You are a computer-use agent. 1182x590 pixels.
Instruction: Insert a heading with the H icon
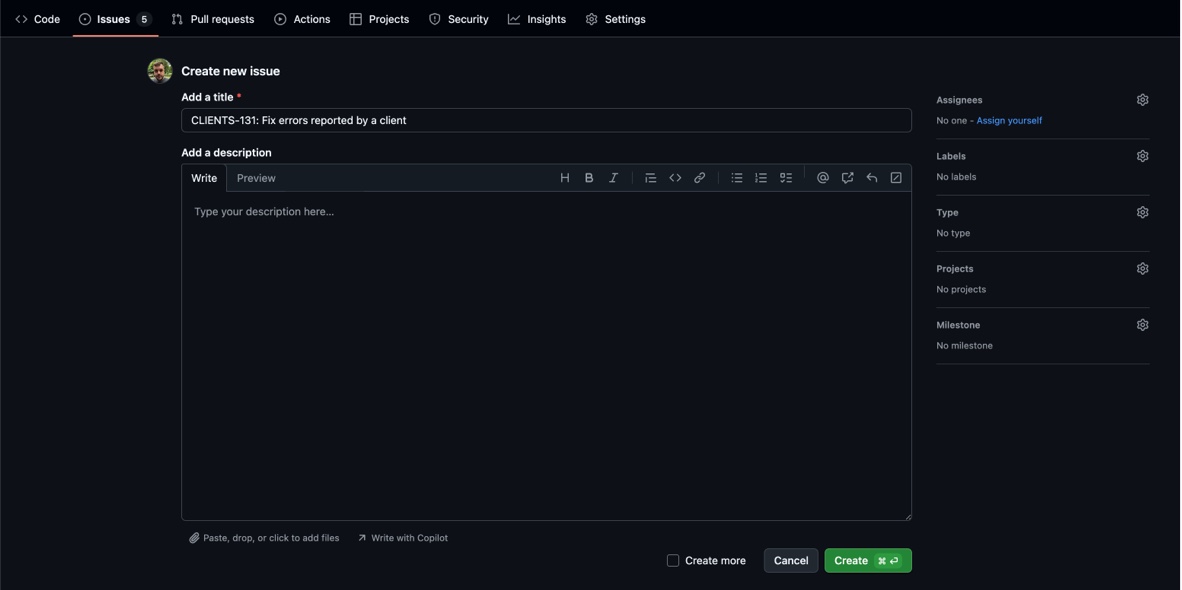[565, 178]
